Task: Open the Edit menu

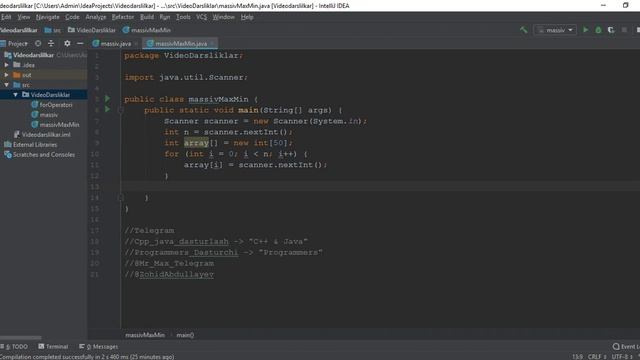Action: [x=6, y=17]
